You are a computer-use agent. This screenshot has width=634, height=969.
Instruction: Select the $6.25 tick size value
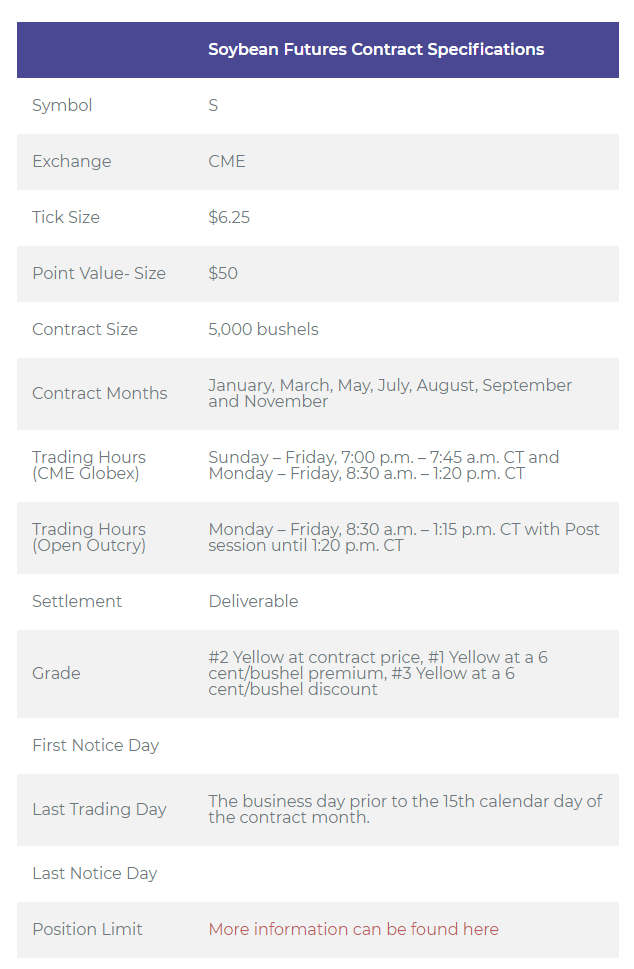tap(229, 217)
